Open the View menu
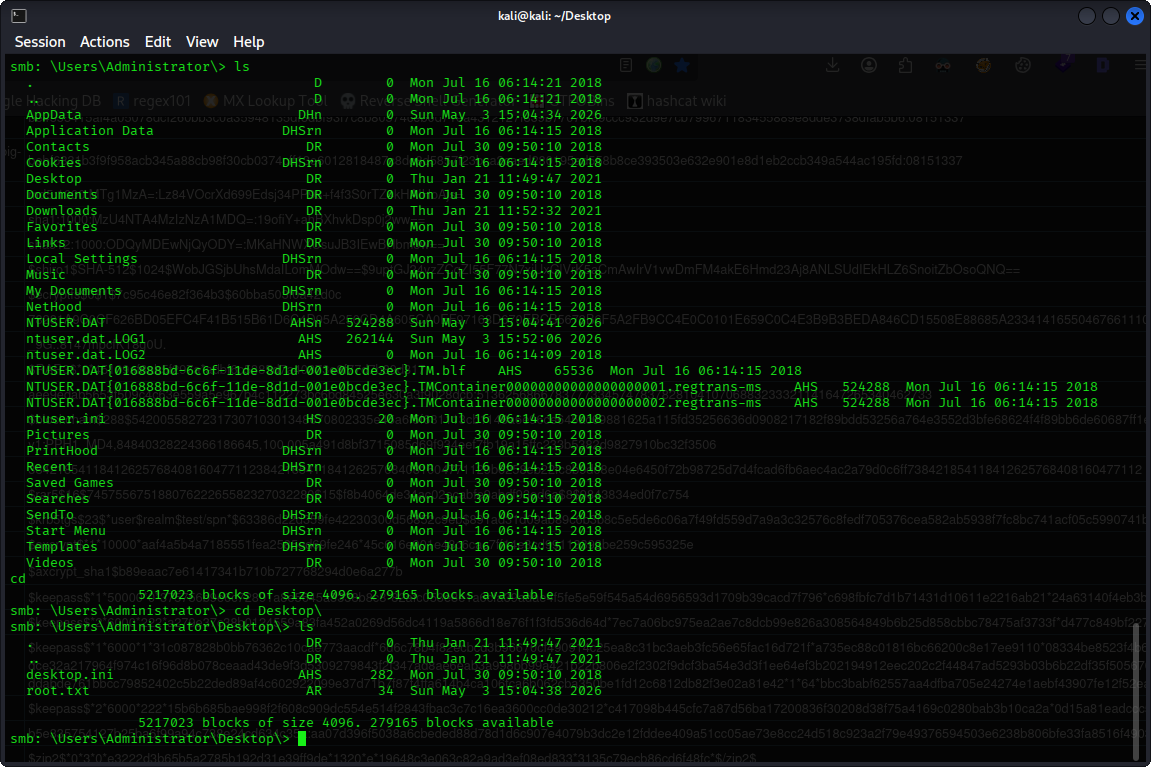The image size is (1151, 767). 202,42
